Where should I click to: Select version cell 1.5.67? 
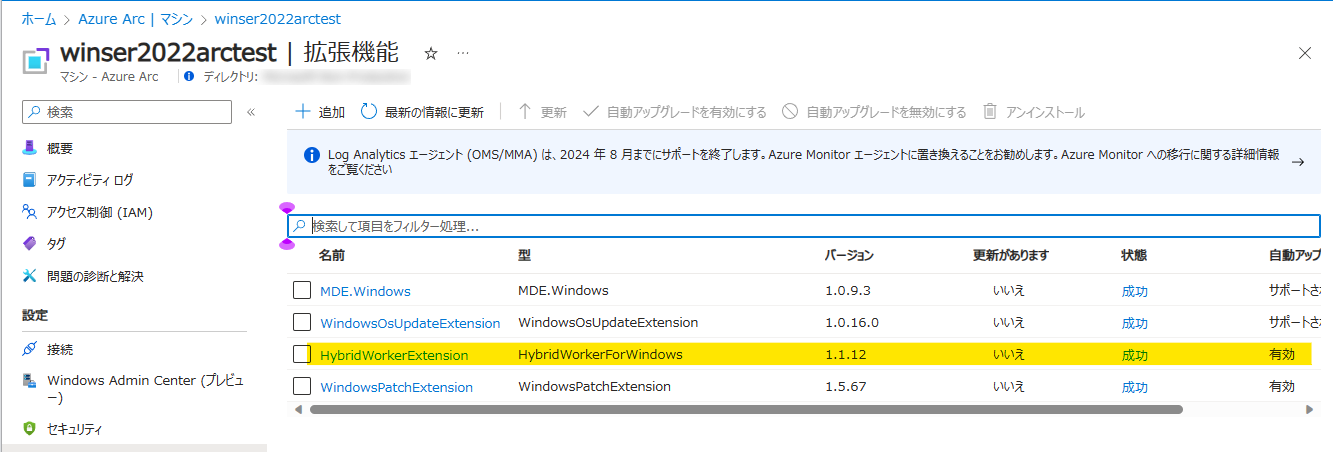click(x=843, y=386)
